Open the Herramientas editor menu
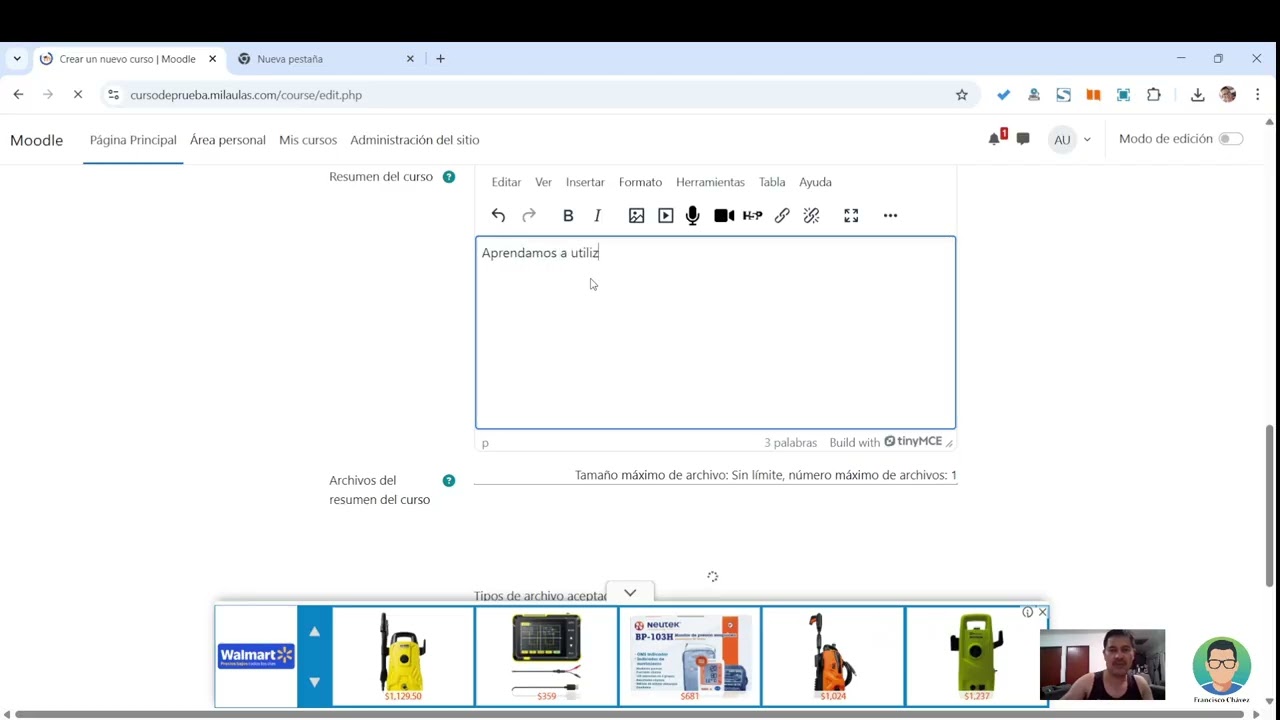The height and width of the screenshot is (720, 1280). [x=710, y=182]
